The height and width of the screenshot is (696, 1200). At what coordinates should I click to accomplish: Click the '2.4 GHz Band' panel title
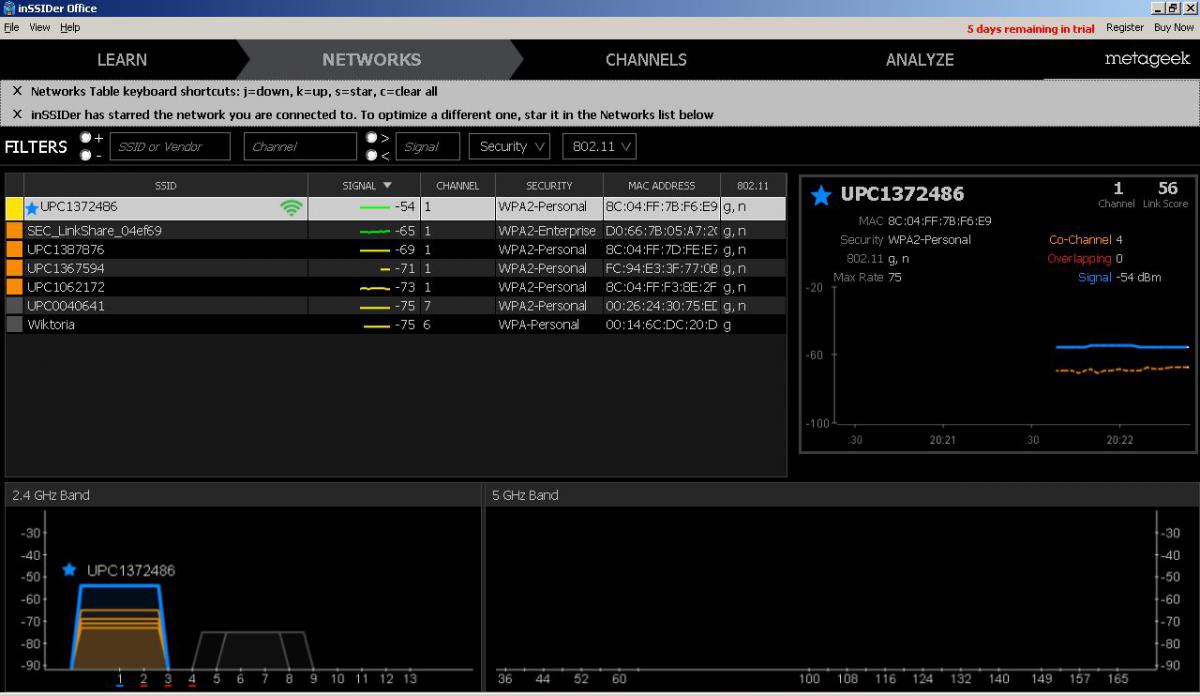point(51,495)
